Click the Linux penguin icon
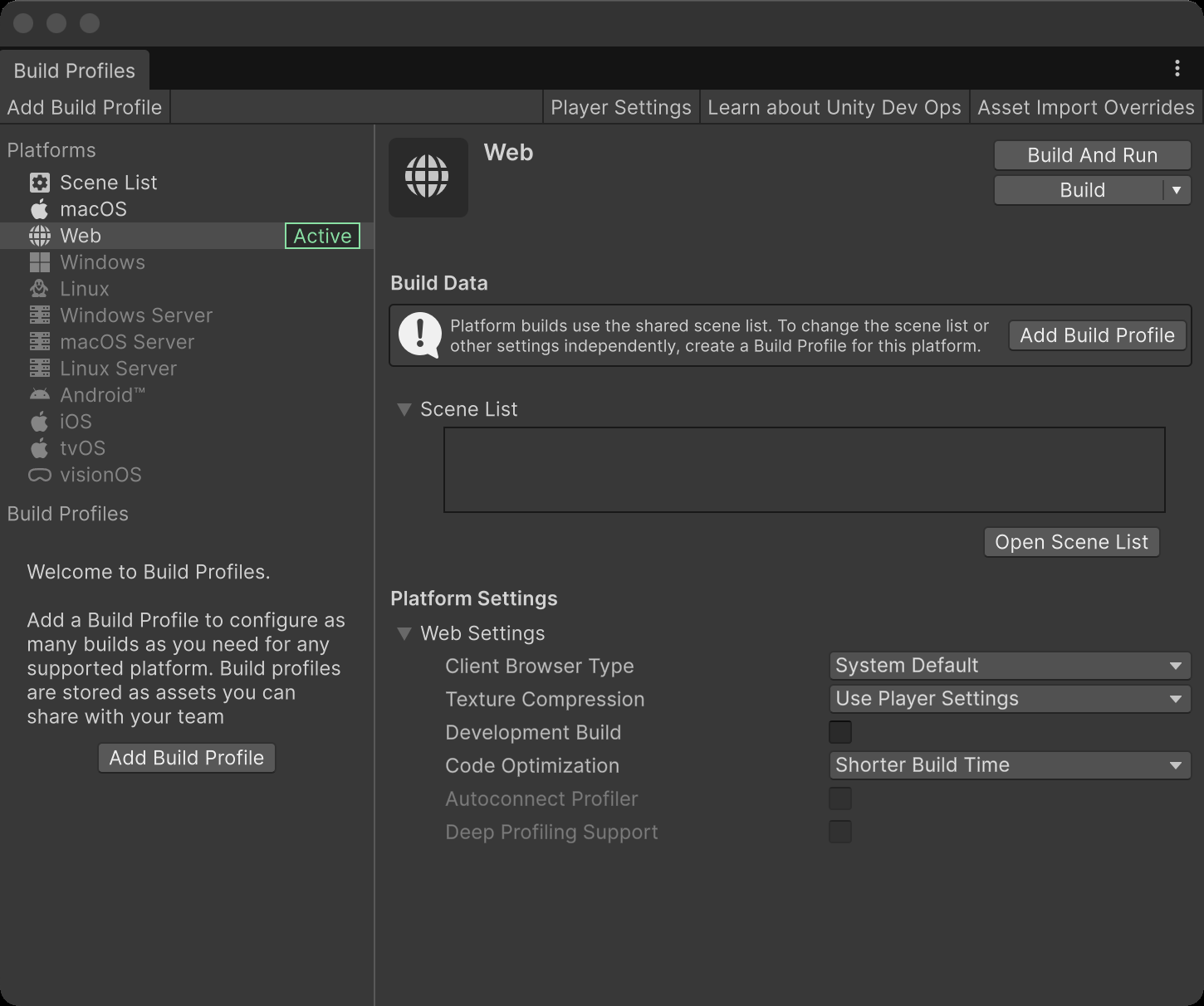 pos(39,289)
